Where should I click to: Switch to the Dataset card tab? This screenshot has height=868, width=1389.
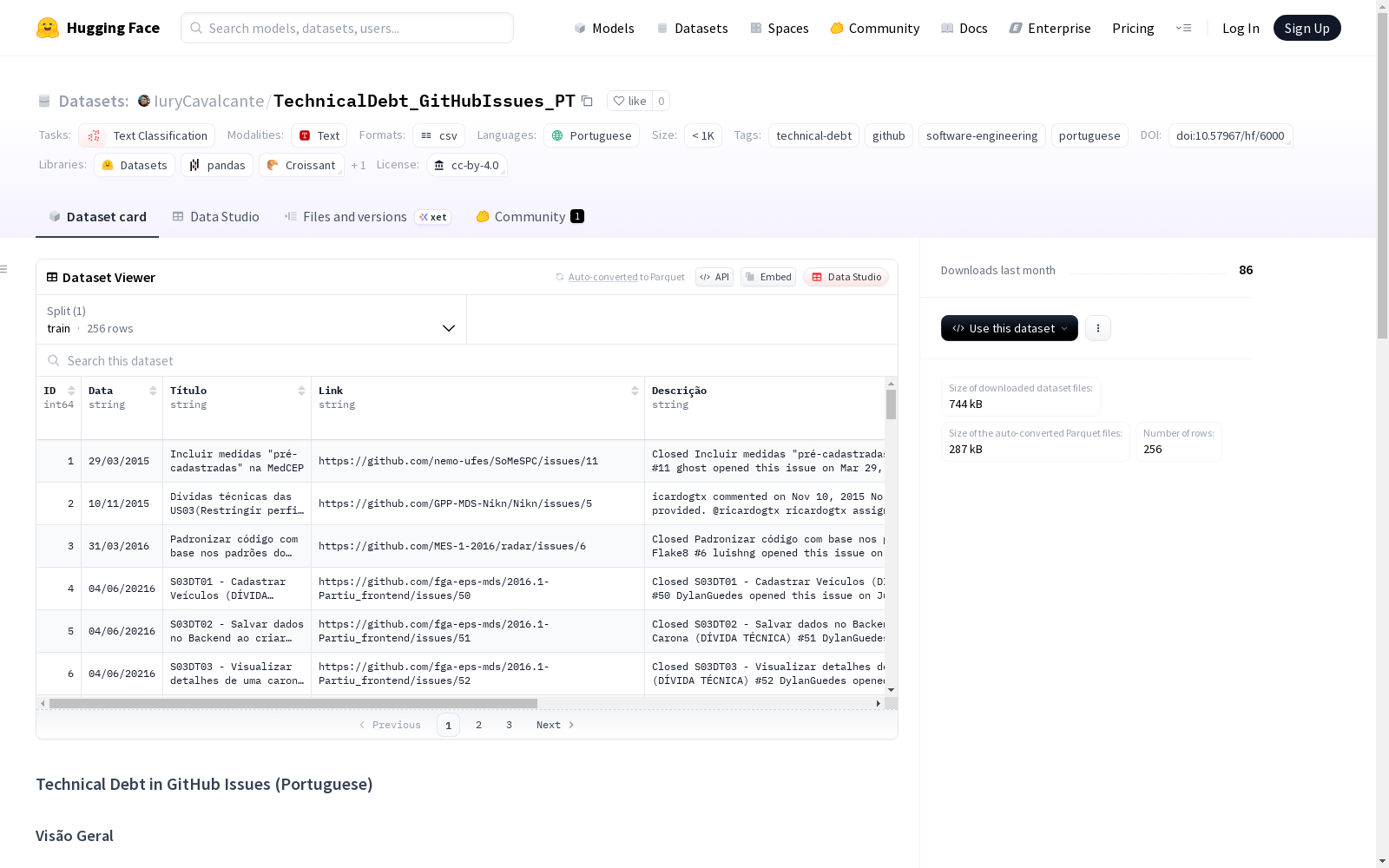coord(97,216)
